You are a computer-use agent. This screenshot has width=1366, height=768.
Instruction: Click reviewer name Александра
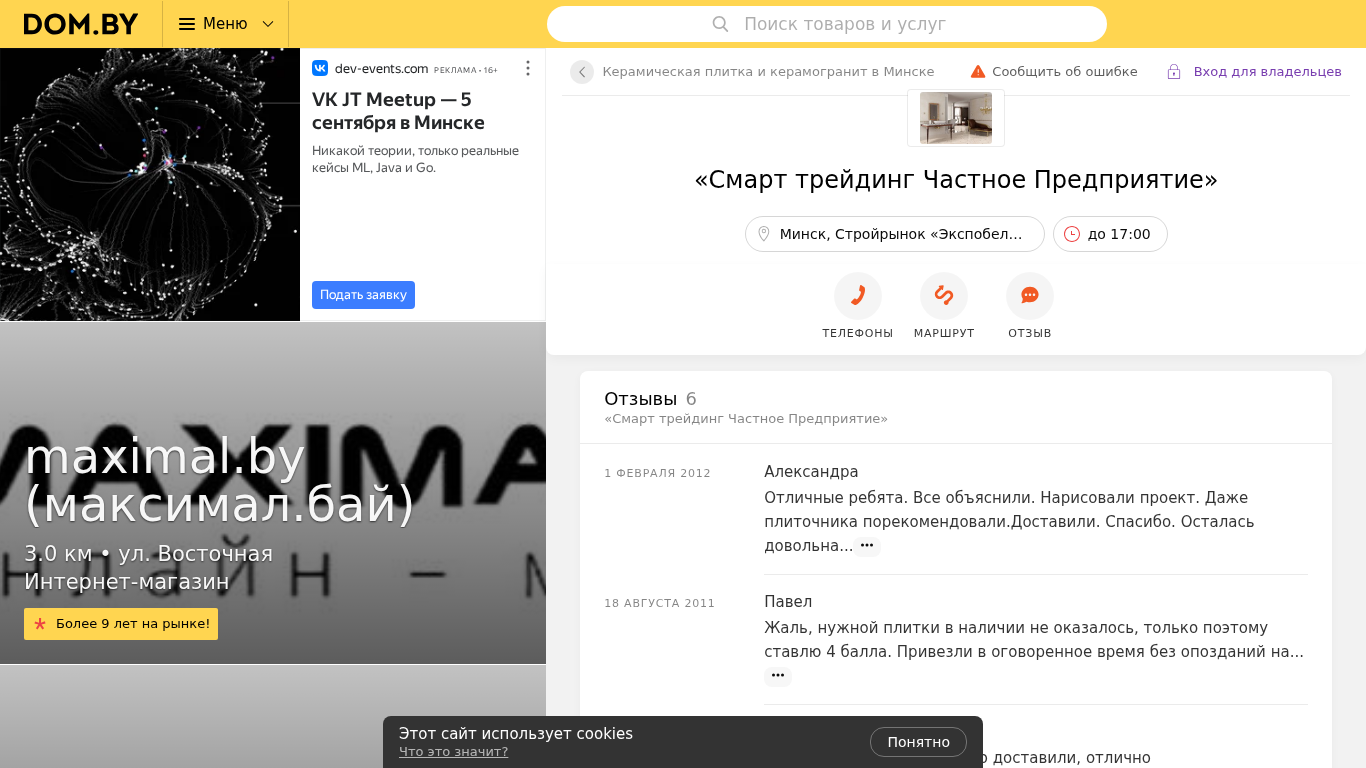[x=811, y=472]
